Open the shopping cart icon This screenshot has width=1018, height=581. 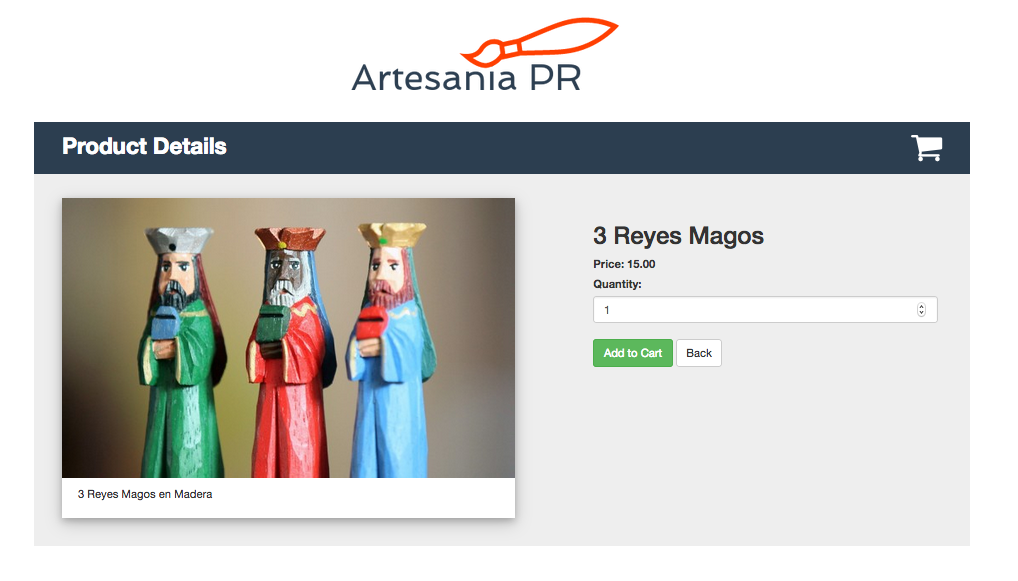tap(926, 147)
